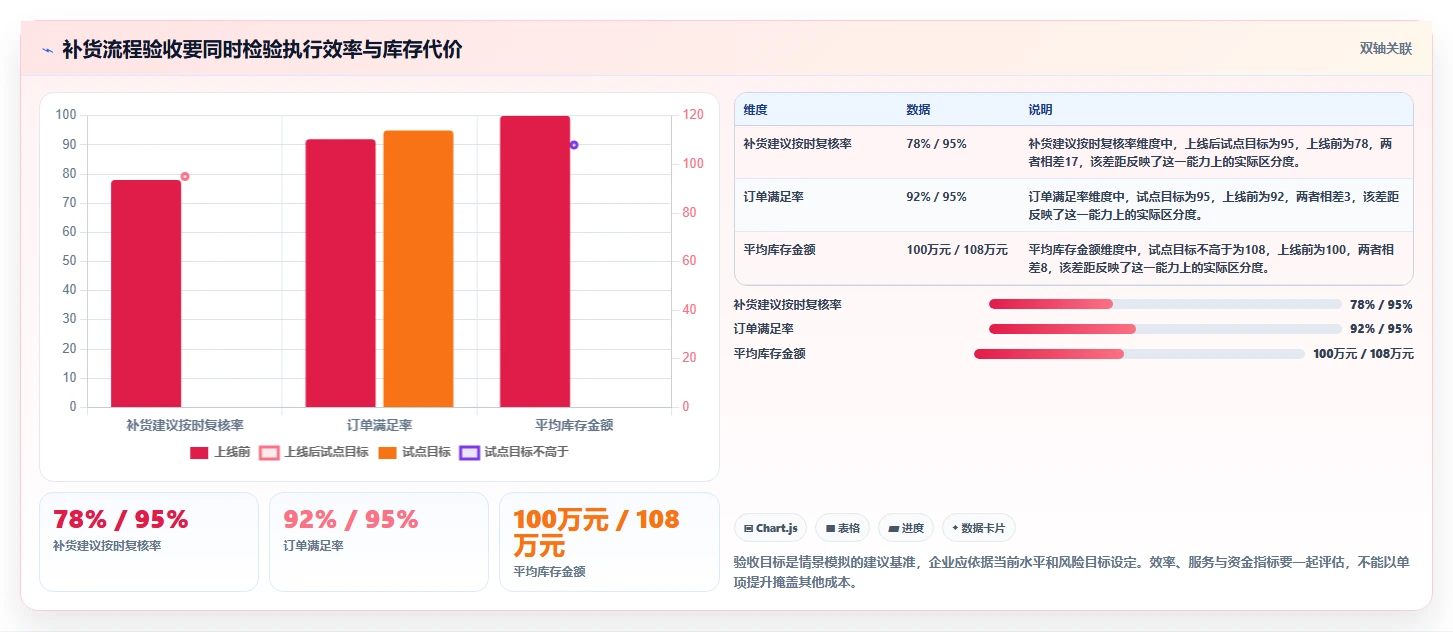Click the orange 订单满足率 target bar
Screen dimensions: 1453x632
click(x=418, y=269)
